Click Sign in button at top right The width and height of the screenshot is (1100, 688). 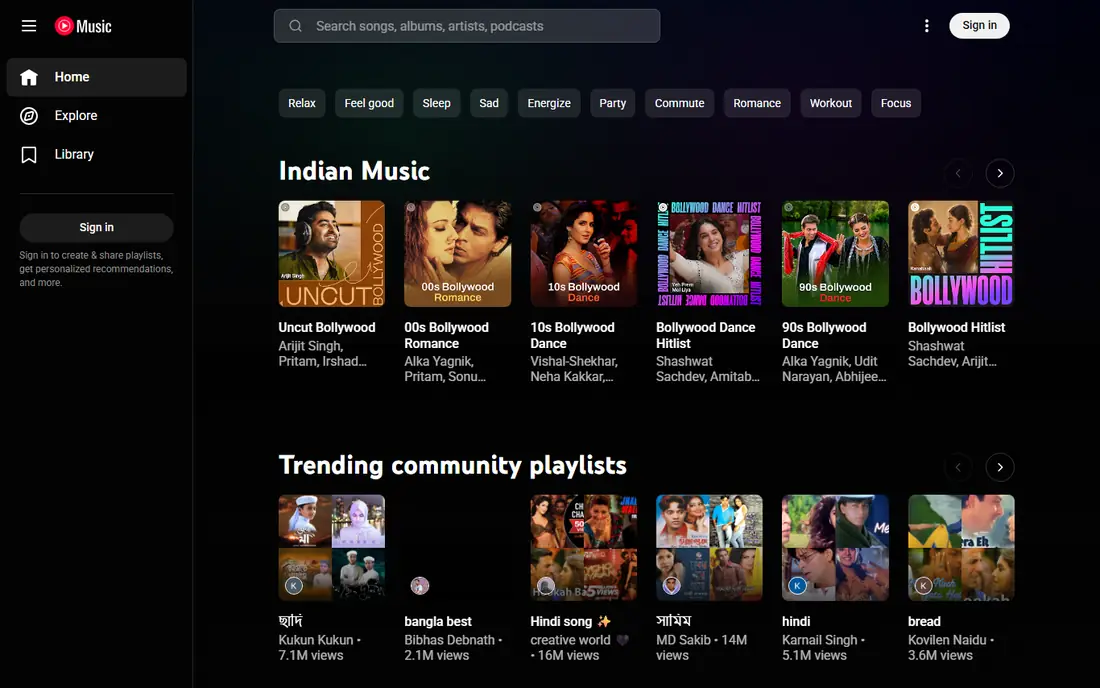(x=979, y=26)
